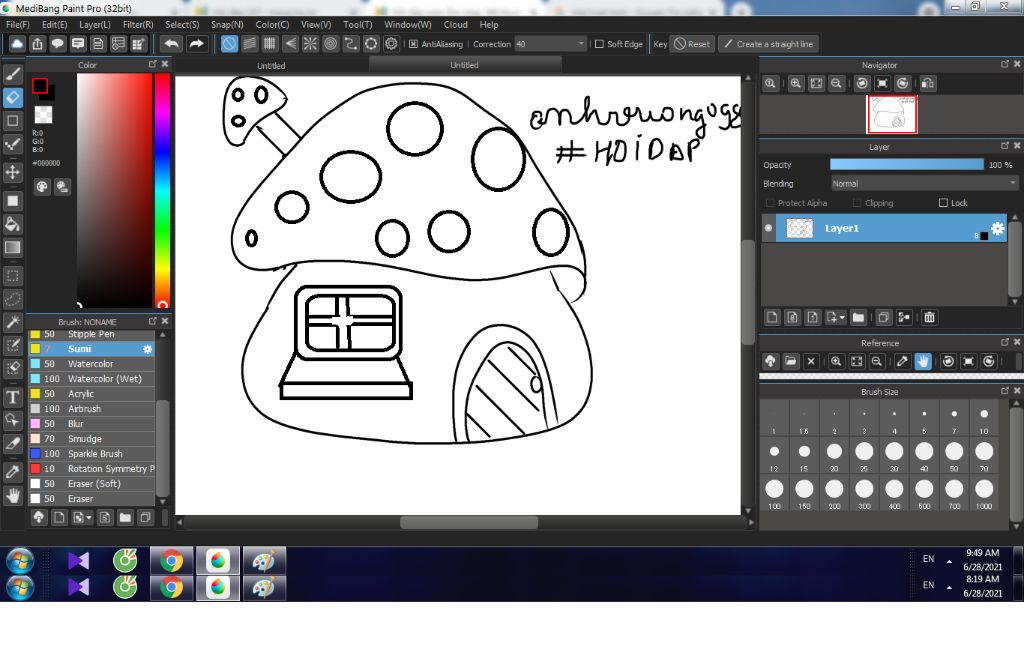Select the Gradient tool
Image resolution: width=1024 pixels, height=661 pixels.
(12, 248)
